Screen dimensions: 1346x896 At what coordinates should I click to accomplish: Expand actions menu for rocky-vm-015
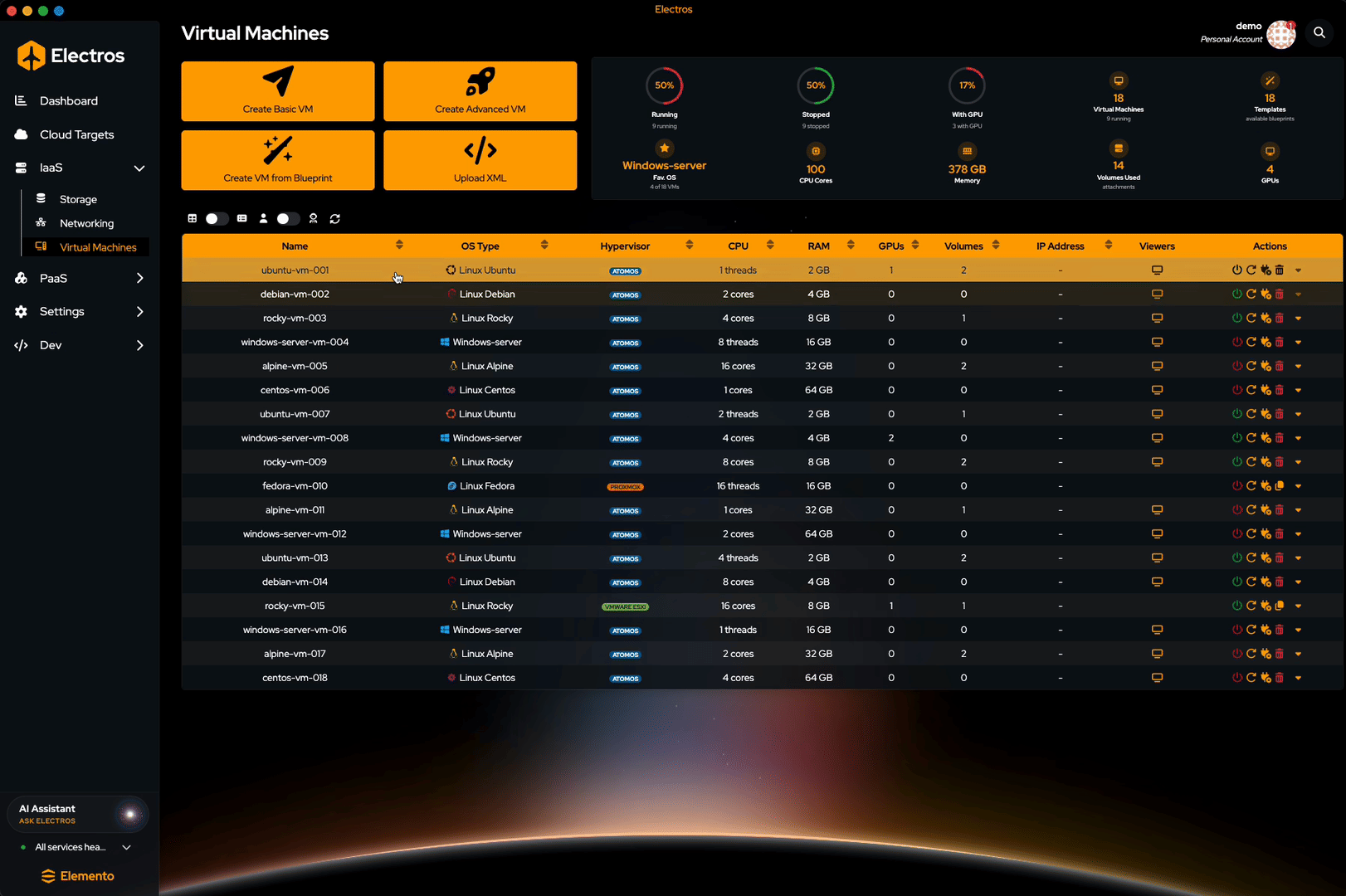[1298, 606]
